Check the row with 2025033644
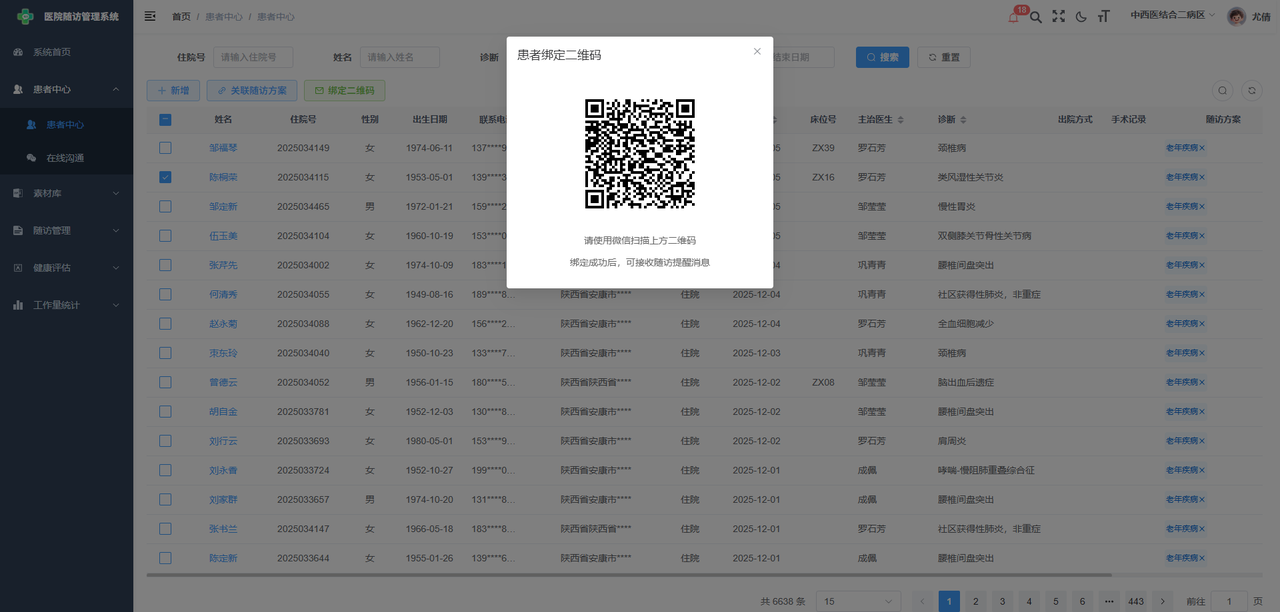 coord(165,558)
